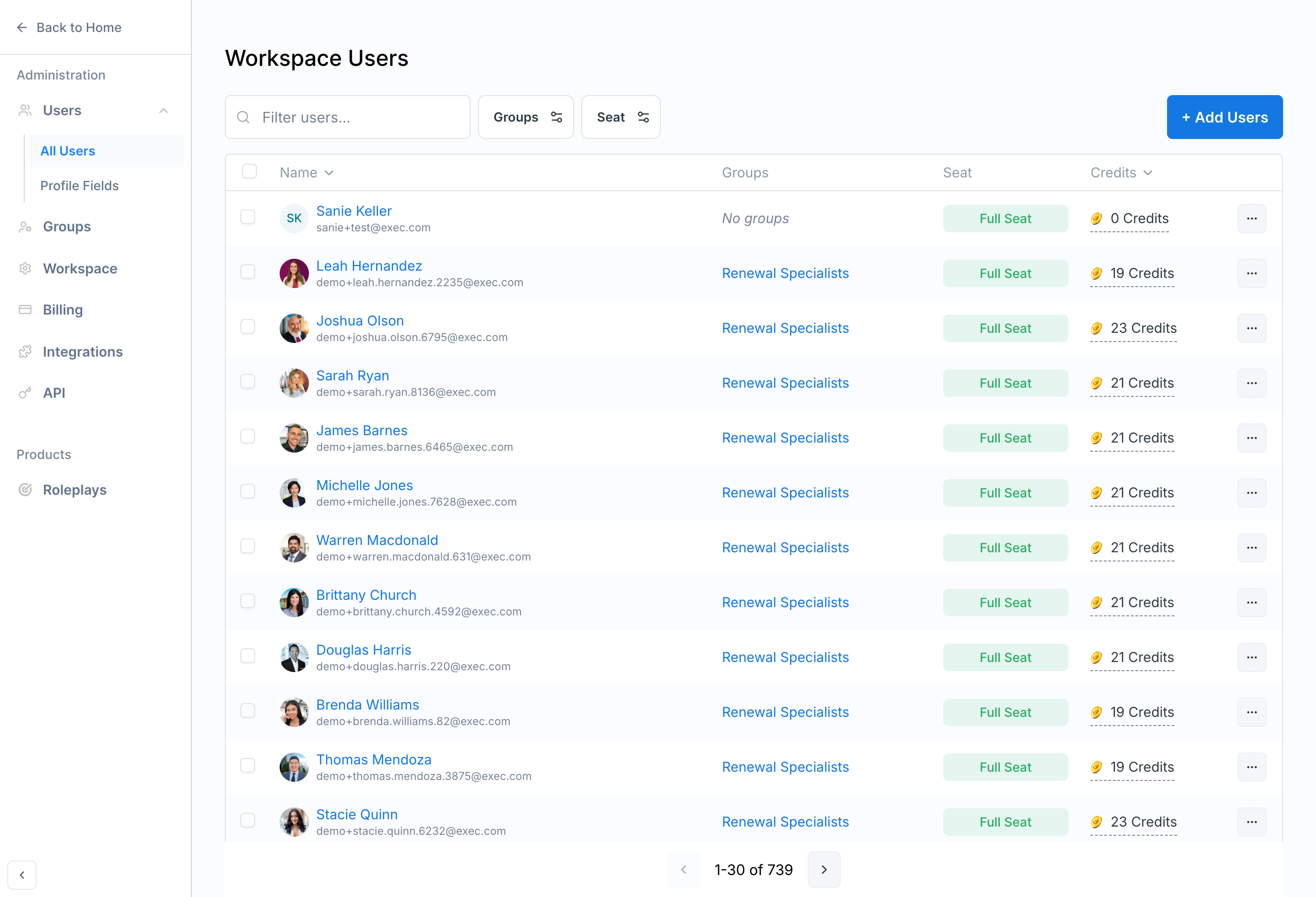Select the Workspace gear icon
This screenshot has width=1316, height=897.
(26, 268)
